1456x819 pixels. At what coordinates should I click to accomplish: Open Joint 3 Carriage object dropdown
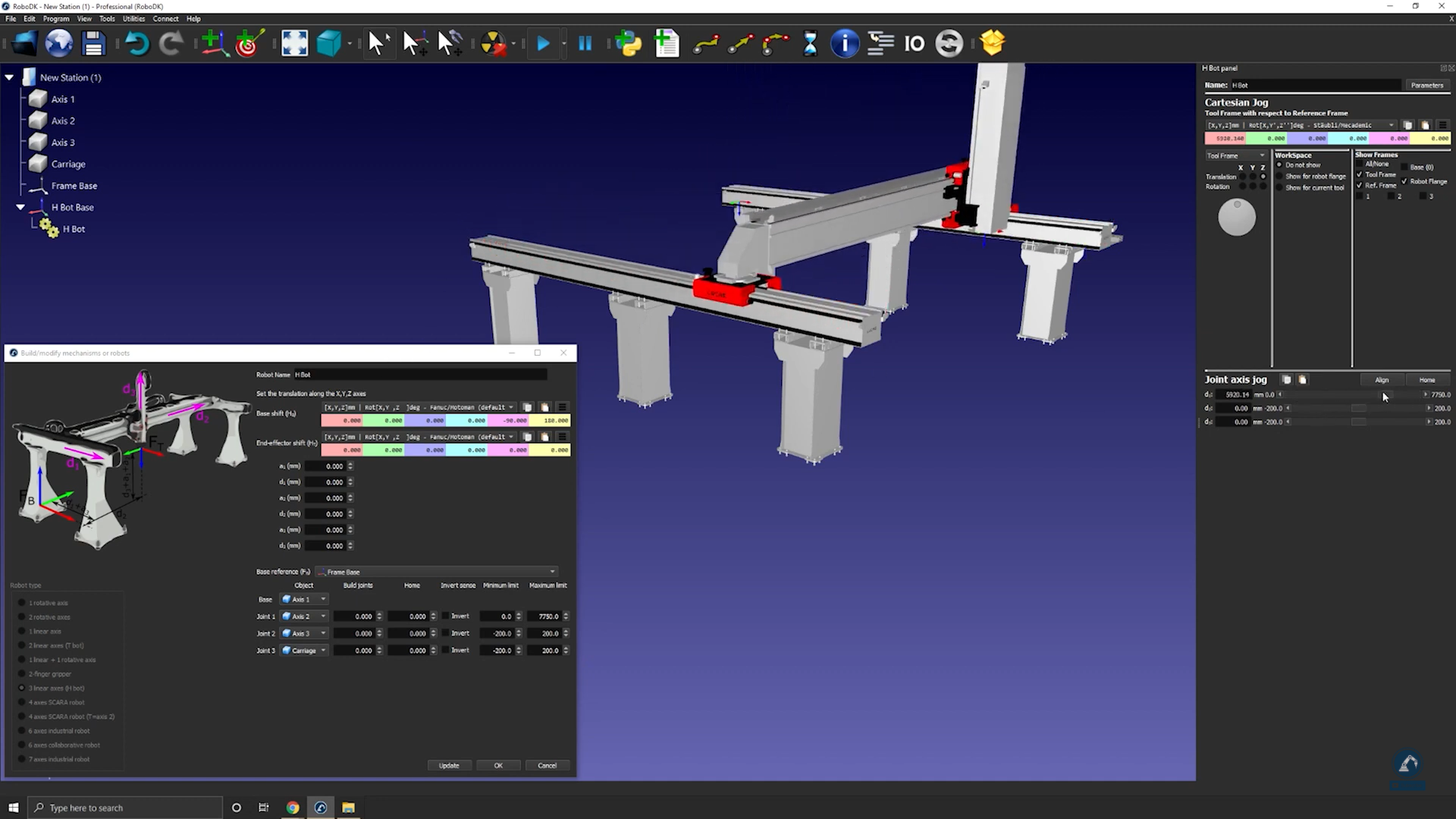[304, 651]
